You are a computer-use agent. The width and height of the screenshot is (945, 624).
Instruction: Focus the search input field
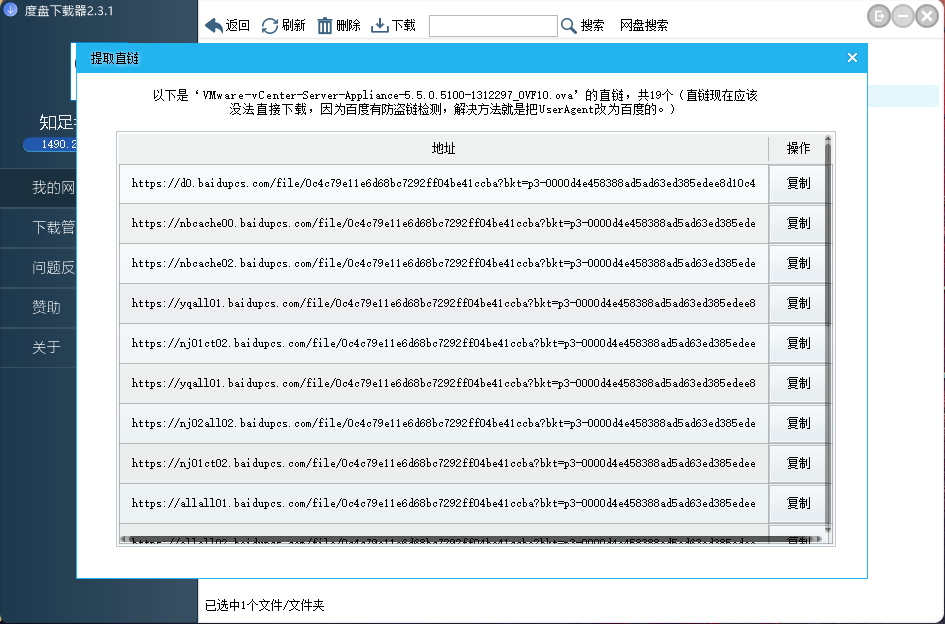(x=493, y=26)
